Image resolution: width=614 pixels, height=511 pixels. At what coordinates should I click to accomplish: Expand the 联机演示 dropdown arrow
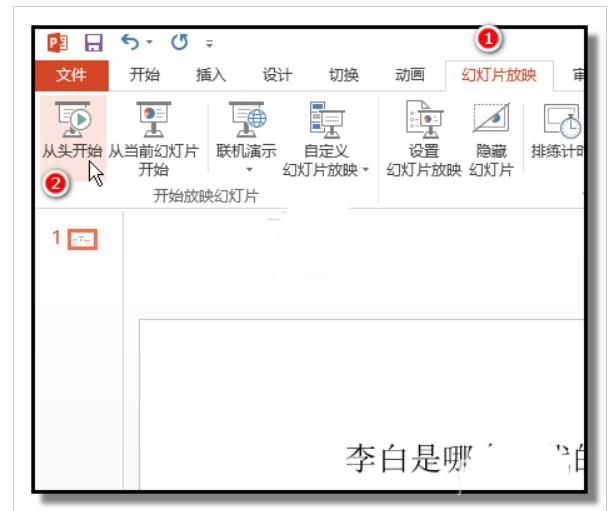(249, 170)
